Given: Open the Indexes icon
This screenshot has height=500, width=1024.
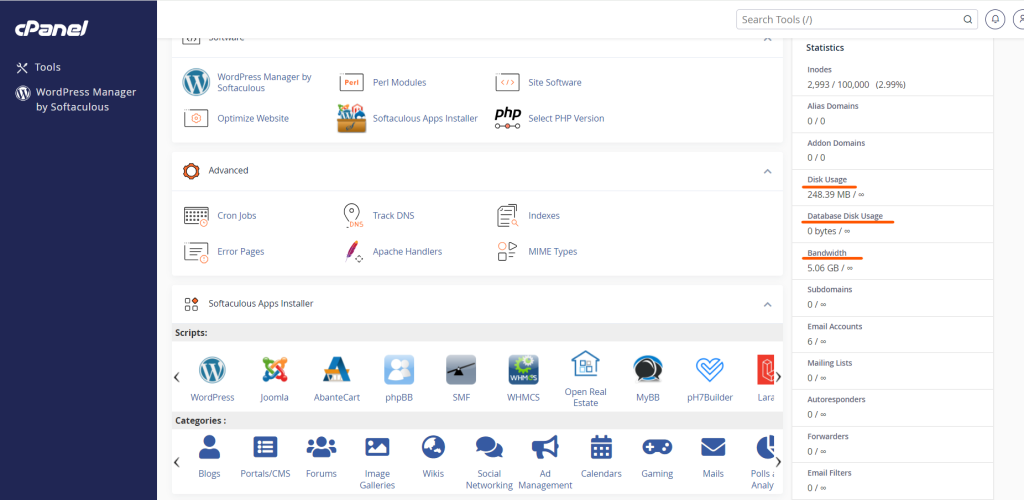Looking at the screenshot, I should 507,215.
